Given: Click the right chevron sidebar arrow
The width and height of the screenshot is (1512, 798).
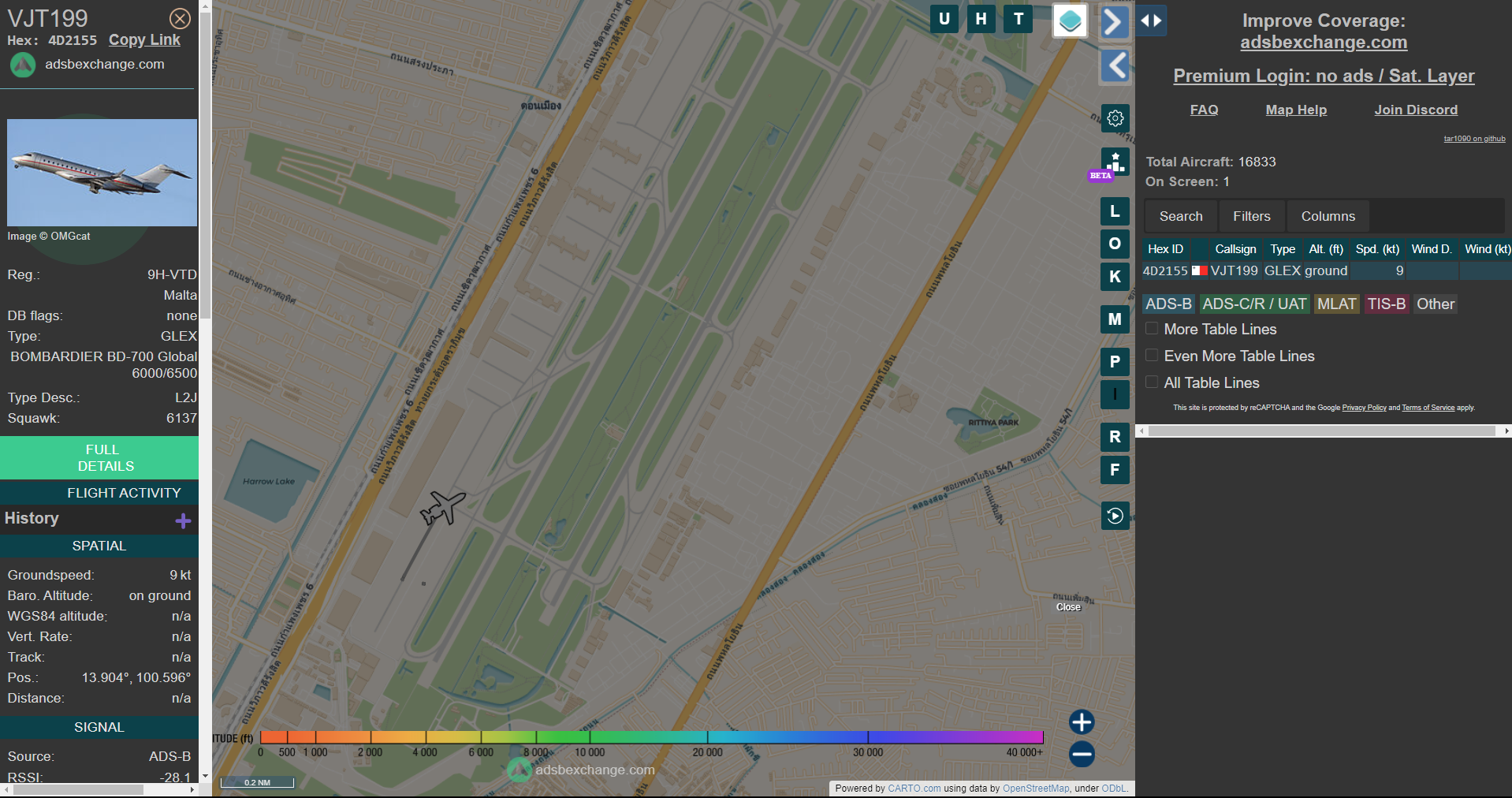Looking at the screenshot, I should click(1114, 21).
